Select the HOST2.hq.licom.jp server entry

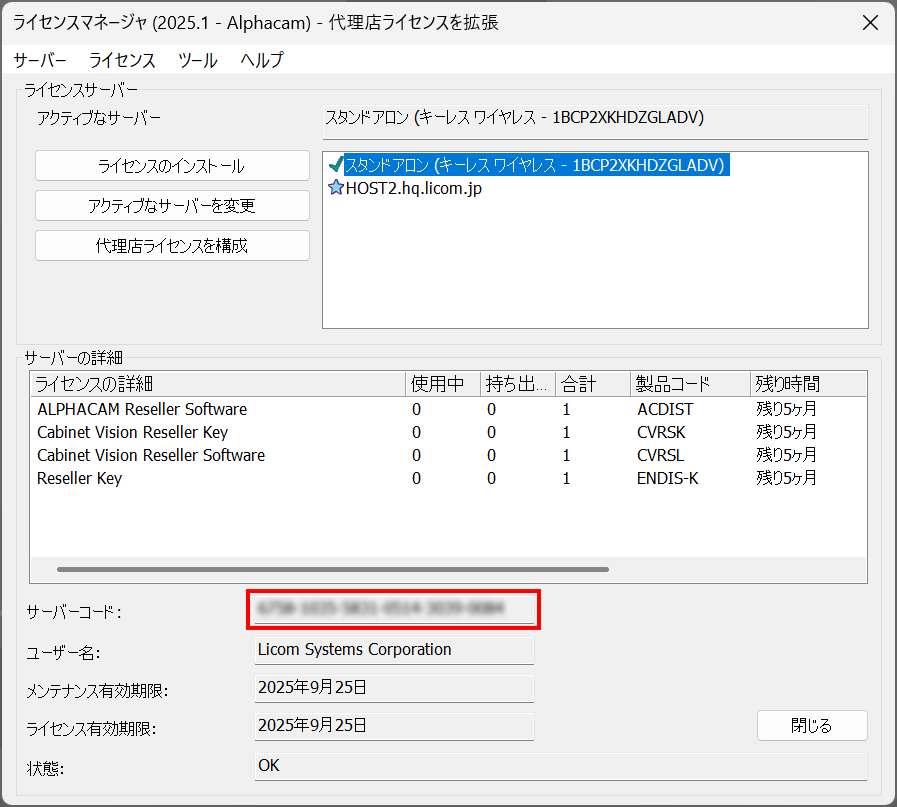click(414, 188)
